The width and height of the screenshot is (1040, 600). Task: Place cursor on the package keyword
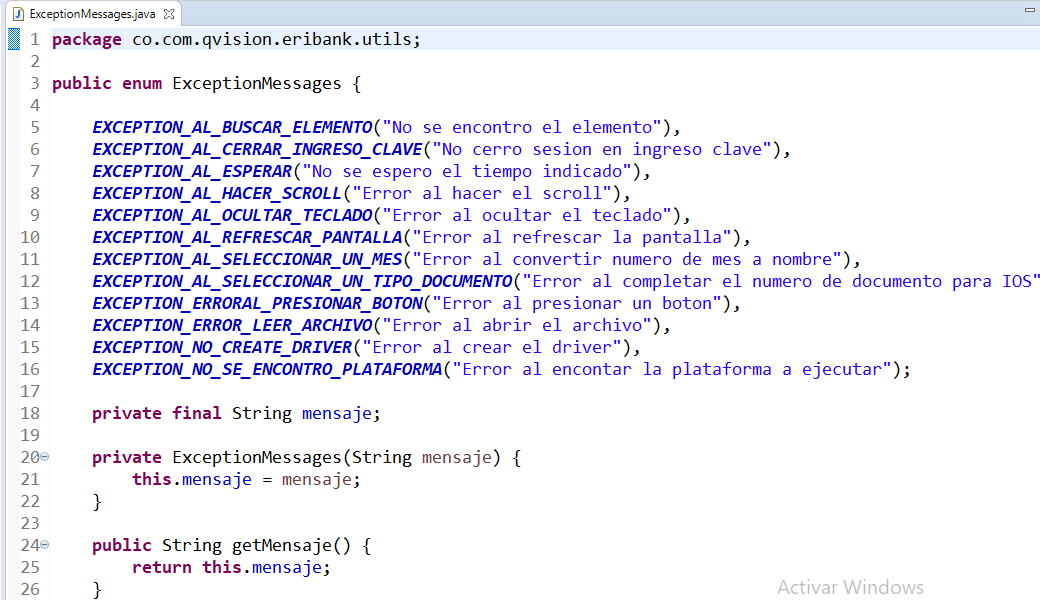pos(87,39)
